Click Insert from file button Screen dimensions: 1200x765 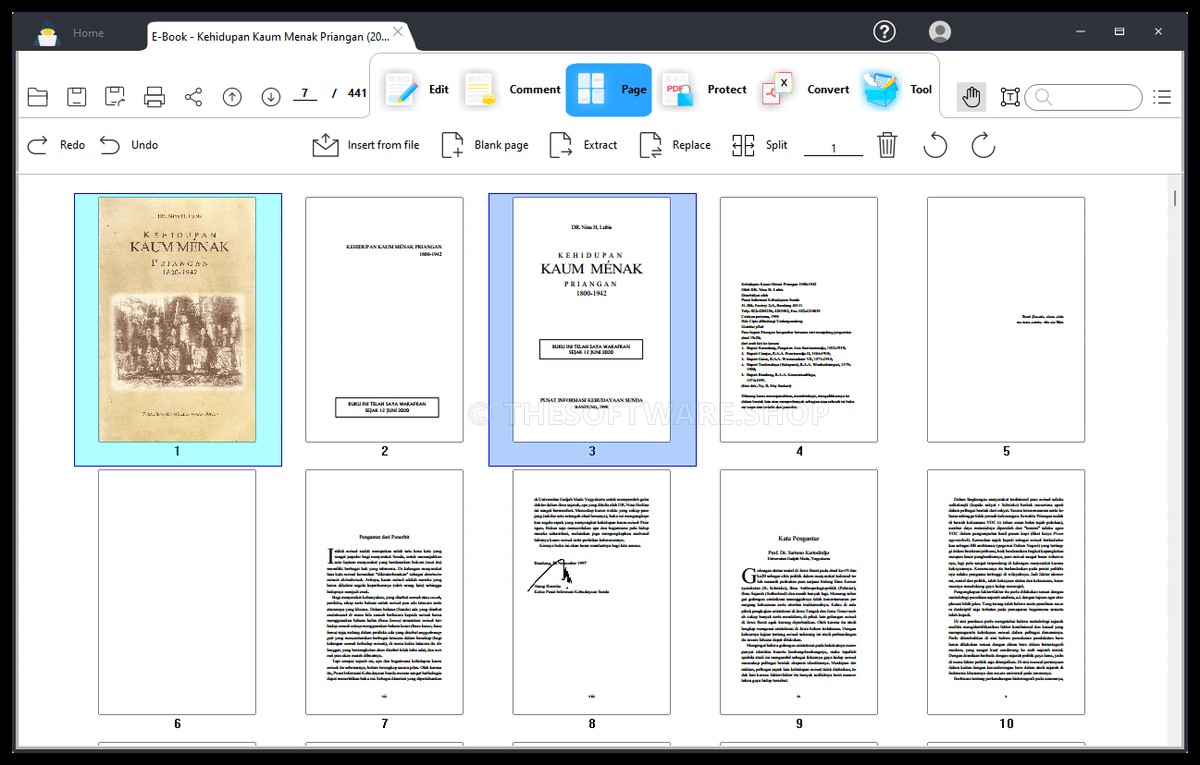(366, 146)
